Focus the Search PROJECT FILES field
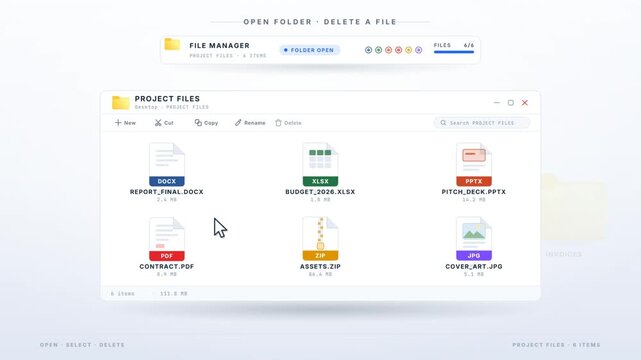This screenshot has height=360, width=641. coord(482,123)
